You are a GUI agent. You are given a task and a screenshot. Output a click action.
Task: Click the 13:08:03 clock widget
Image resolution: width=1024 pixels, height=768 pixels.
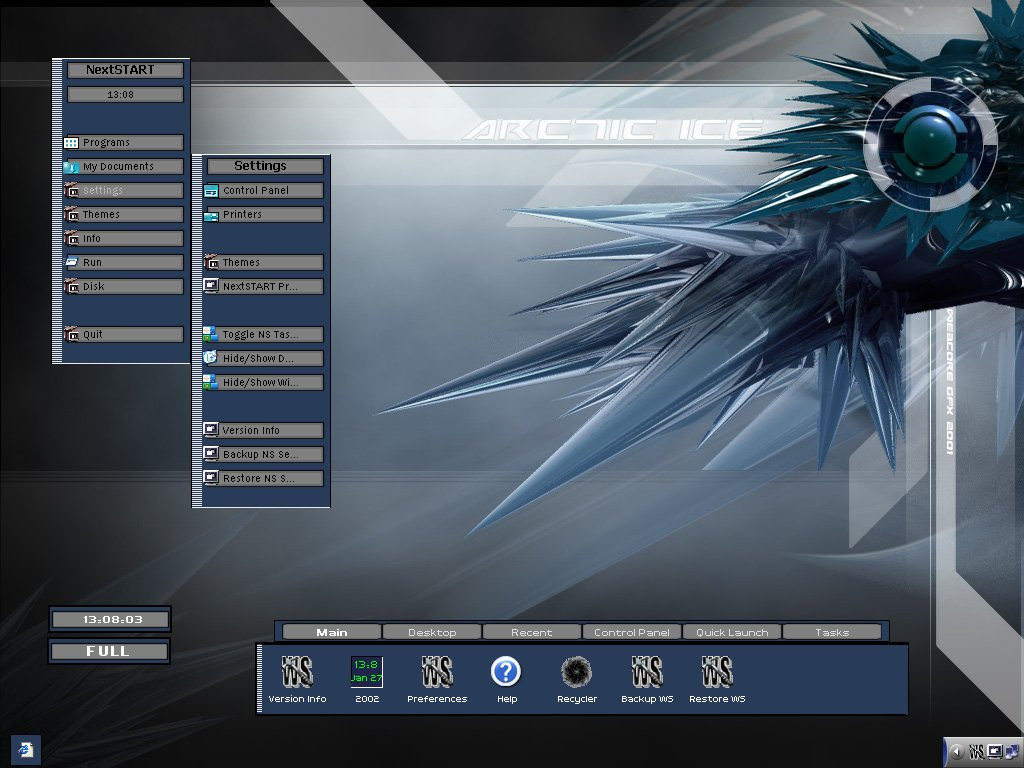point(110,619)
